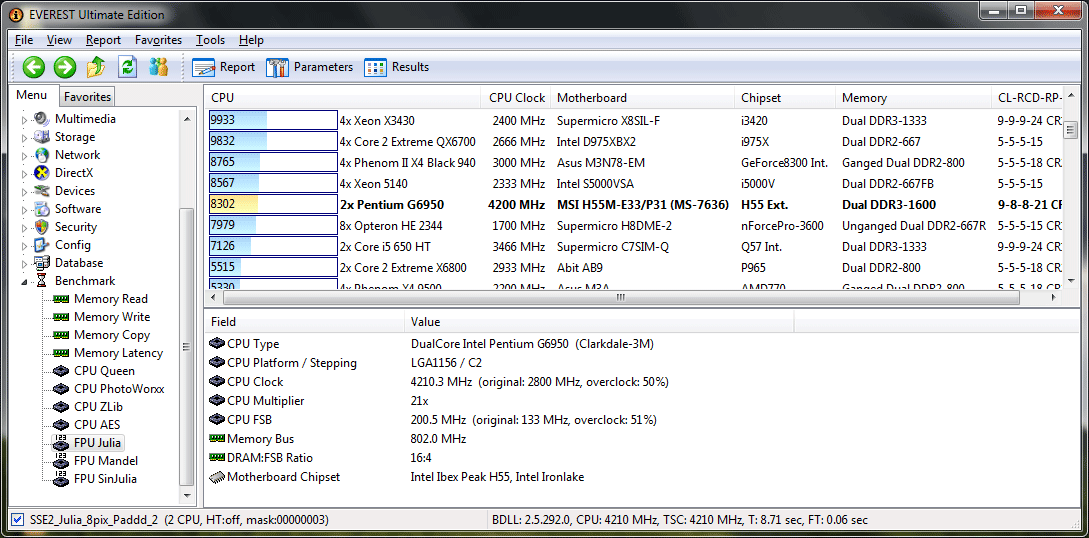Image resolution: width=1089 pixels, height=538 pixels.
Task: Click the Value column header
Action: click(599, 322)
